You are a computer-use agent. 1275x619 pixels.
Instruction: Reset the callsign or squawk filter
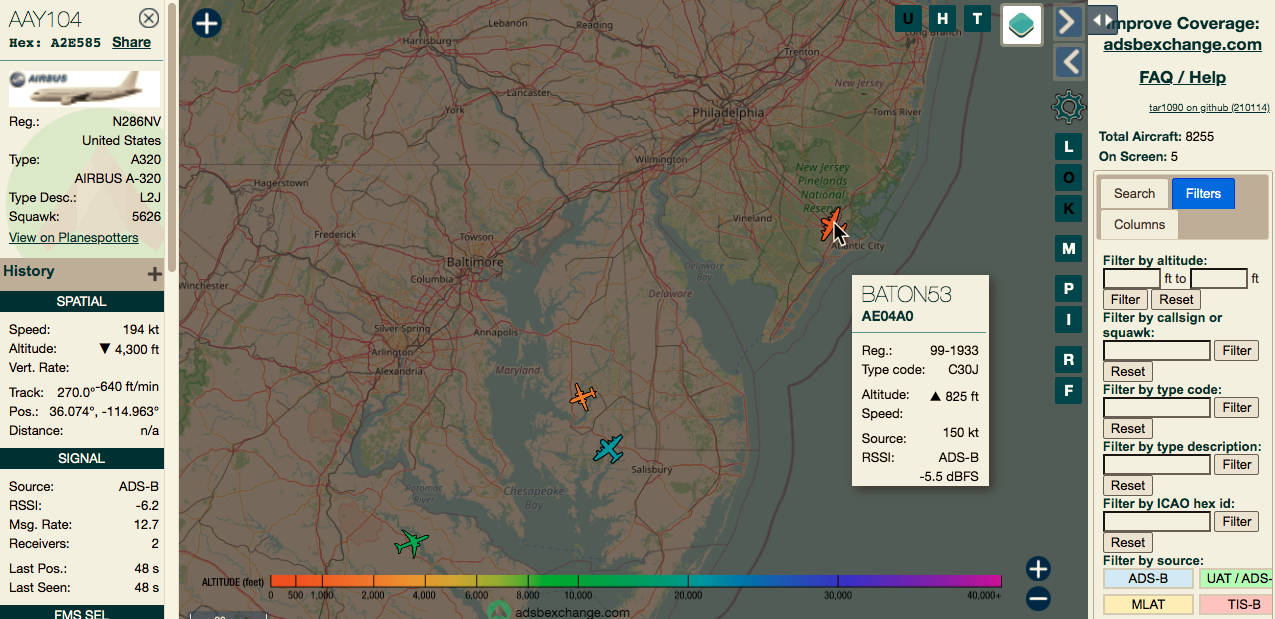[x=1128, y=371]
